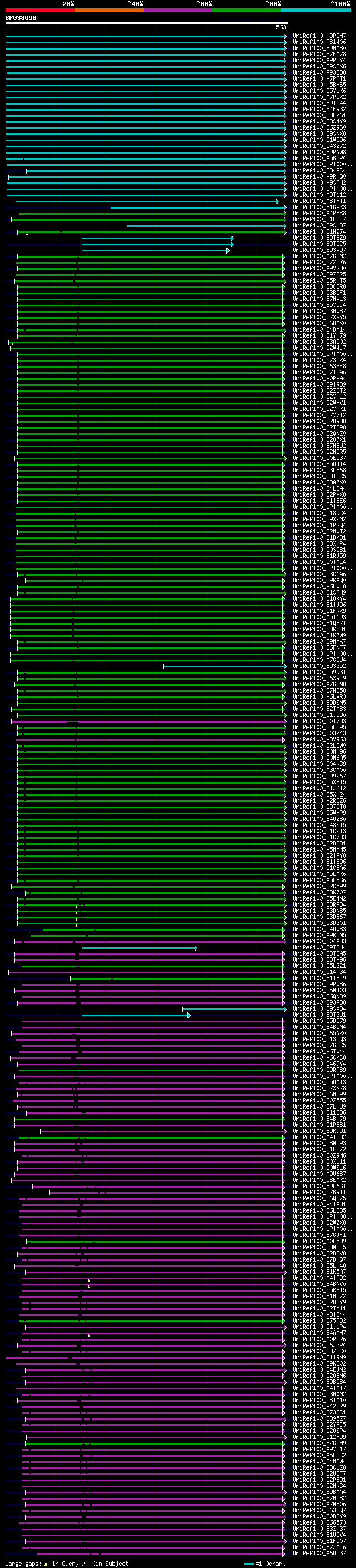Click hit label UniRef100_C1FFE7
The image size is (356, 1568).
pos(319,220)
